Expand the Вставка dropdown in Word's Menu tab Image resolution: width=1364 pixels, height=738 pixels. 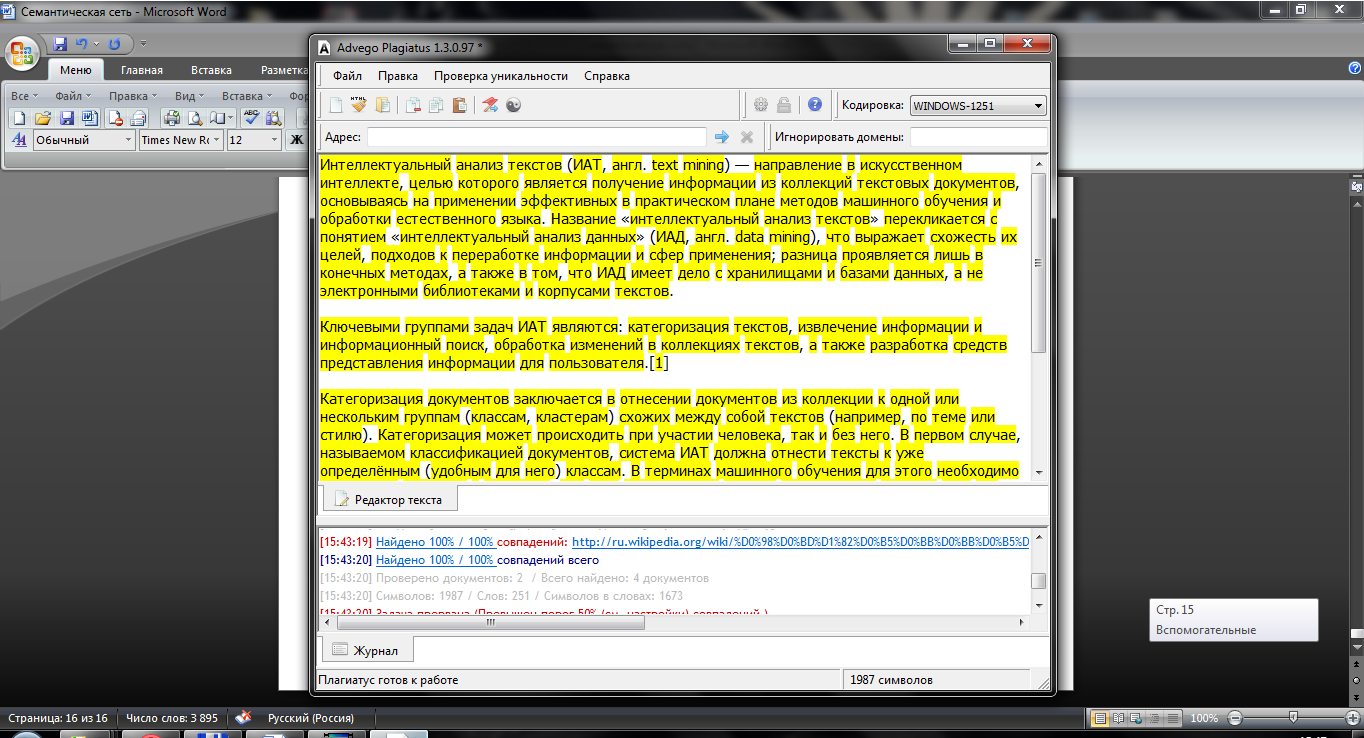[247, 96]
